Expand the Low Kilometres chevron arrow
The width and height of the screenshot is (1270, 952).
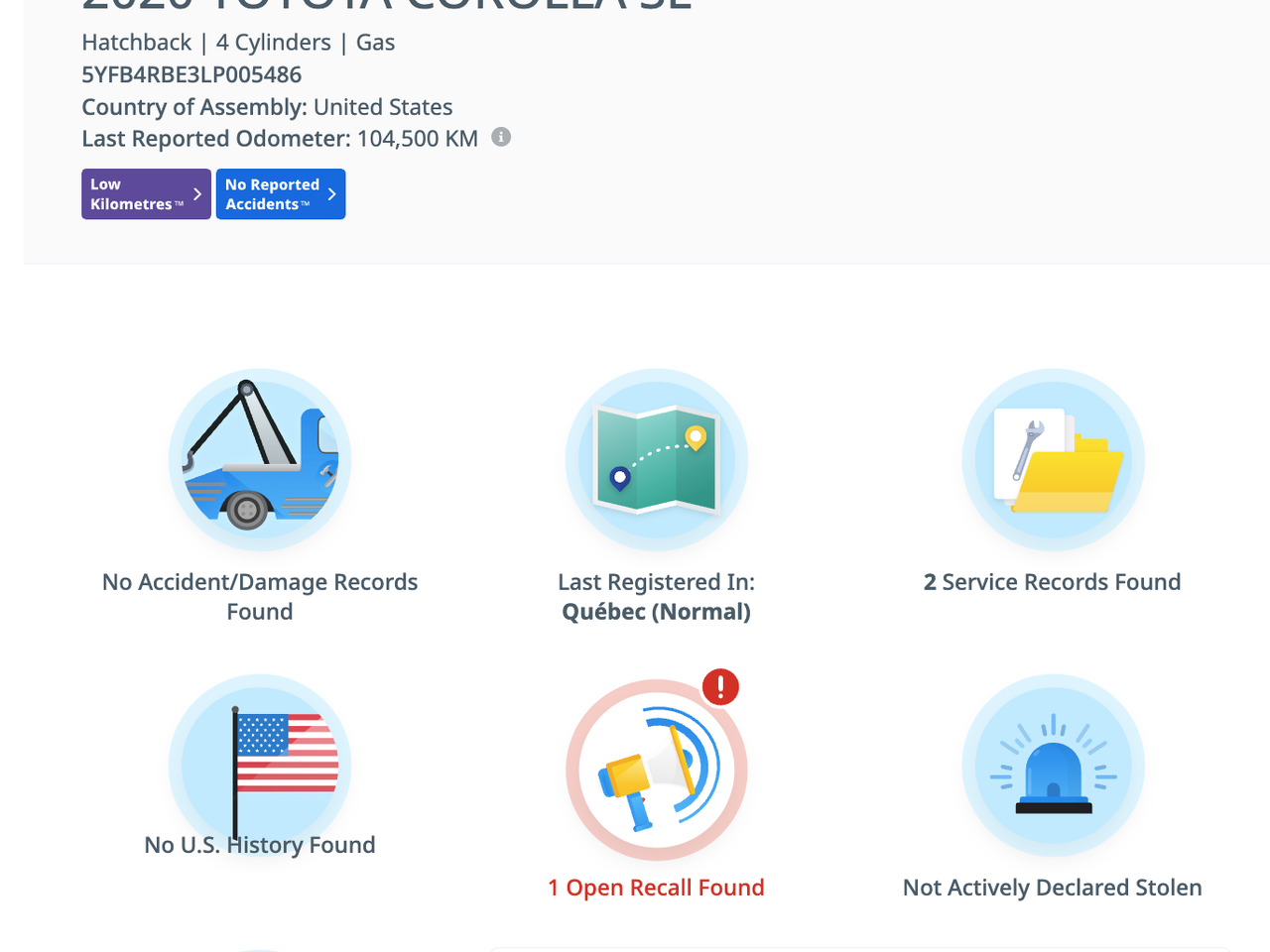coord(197,194)
